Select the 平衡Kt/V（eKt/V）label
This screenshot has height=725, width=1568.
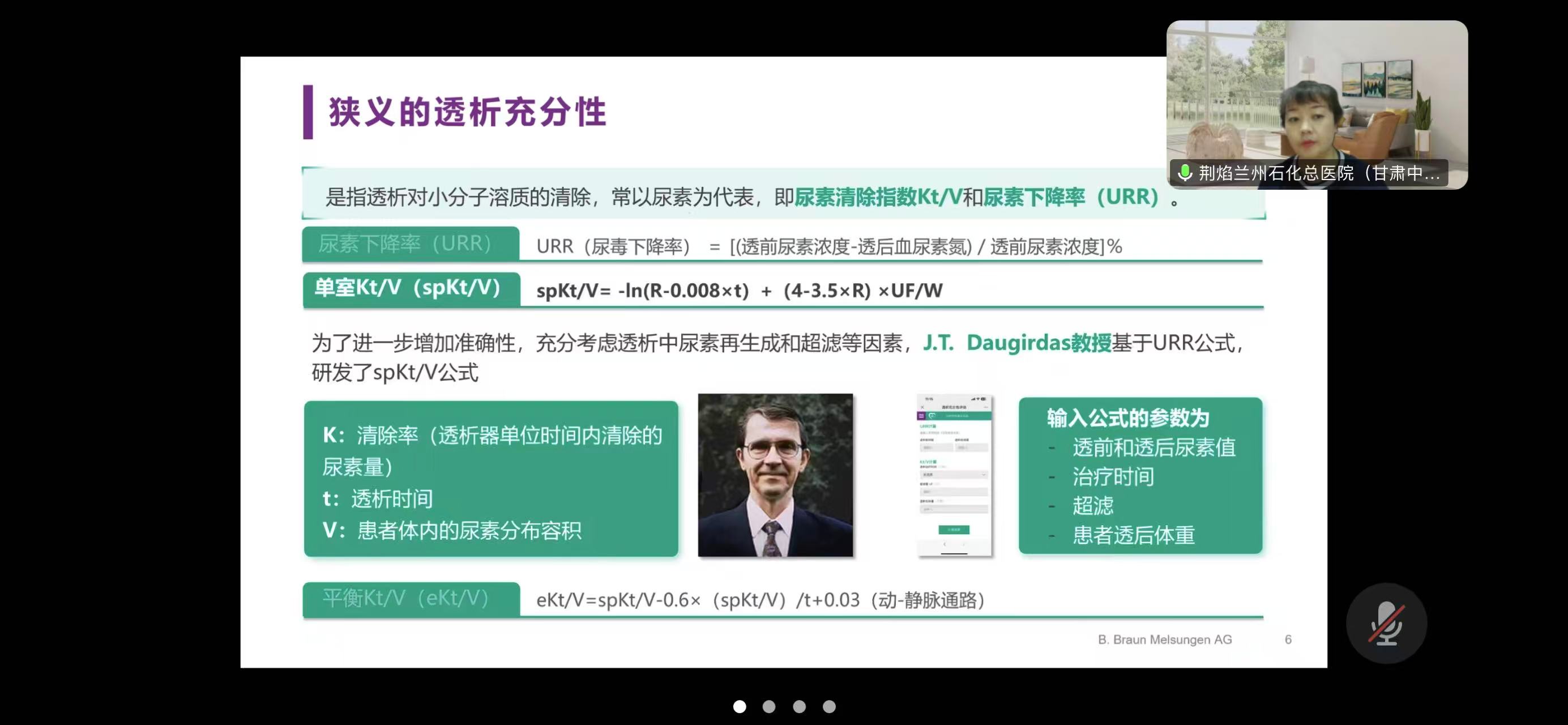tap(412, 599)
